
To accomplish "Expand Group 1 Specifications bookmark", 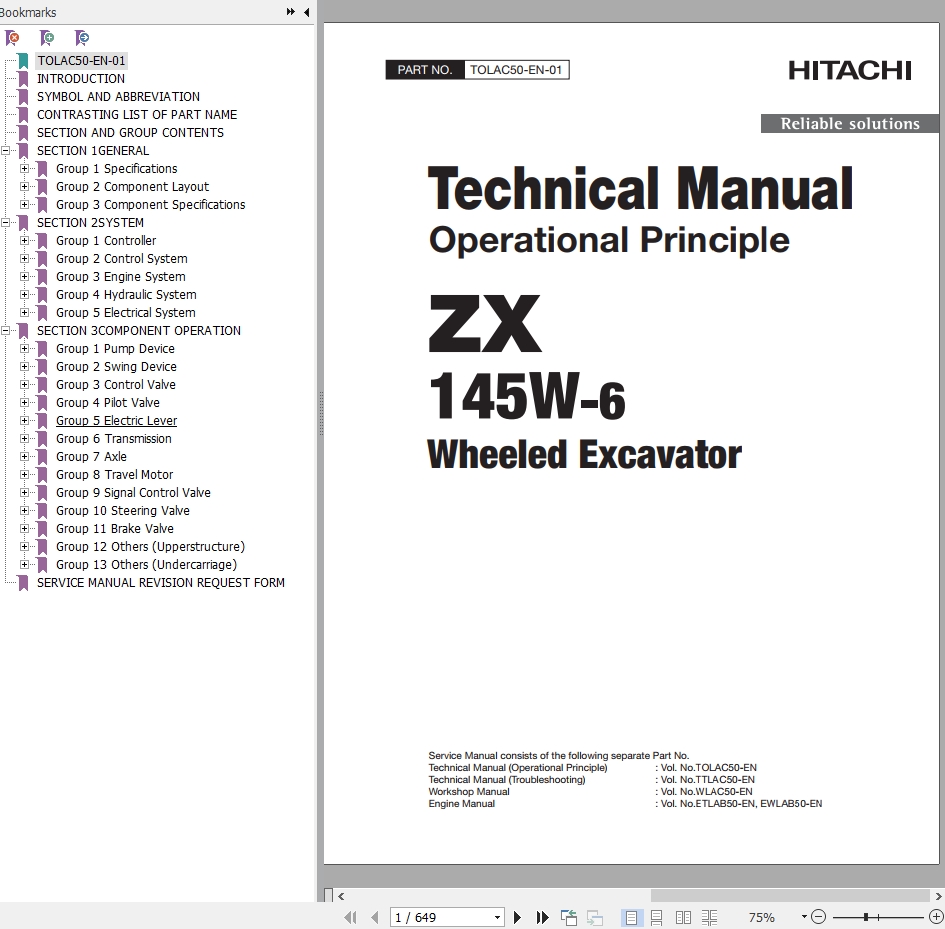I will pyautogui.click(x=24, y=169).
